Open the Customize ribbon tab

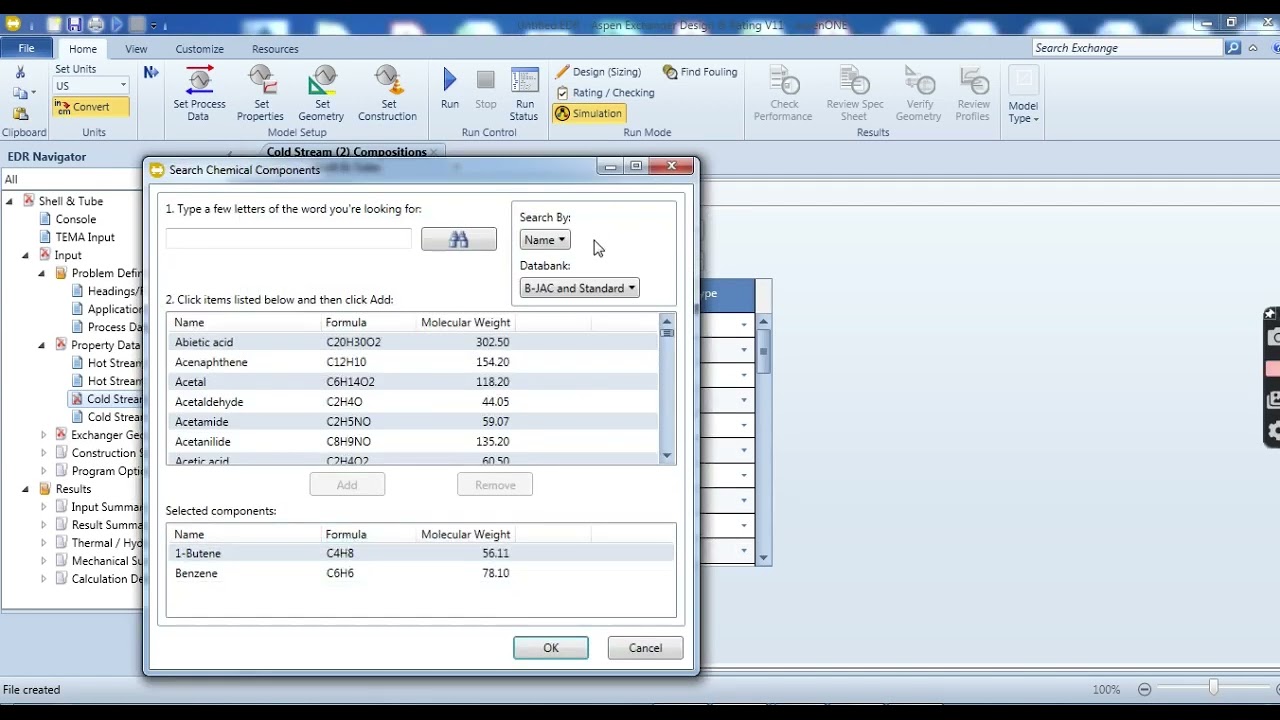click(x=200, y=49)
